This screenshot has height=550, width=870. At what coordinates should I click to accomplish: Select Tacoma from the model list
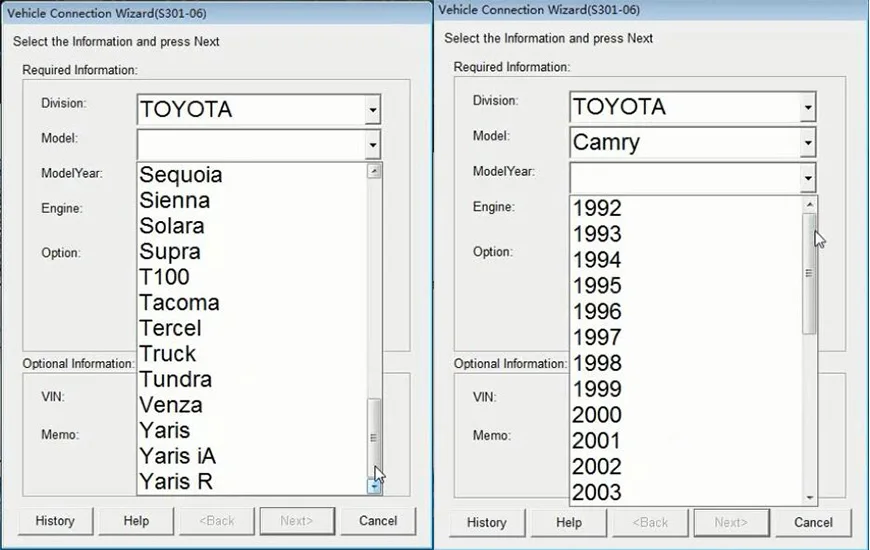click(252, 302)
